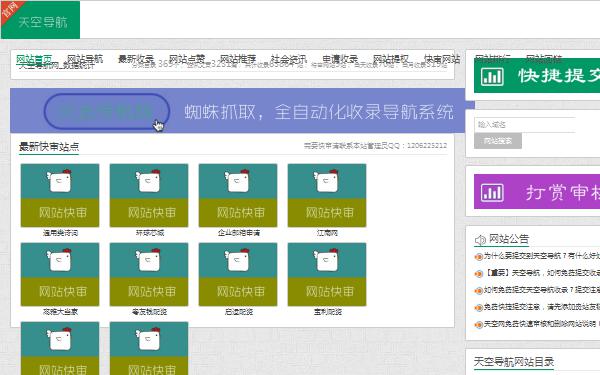Click the 网站公告 heading text
Viewport: 600px width, 375px height.
tap(509, 239)
